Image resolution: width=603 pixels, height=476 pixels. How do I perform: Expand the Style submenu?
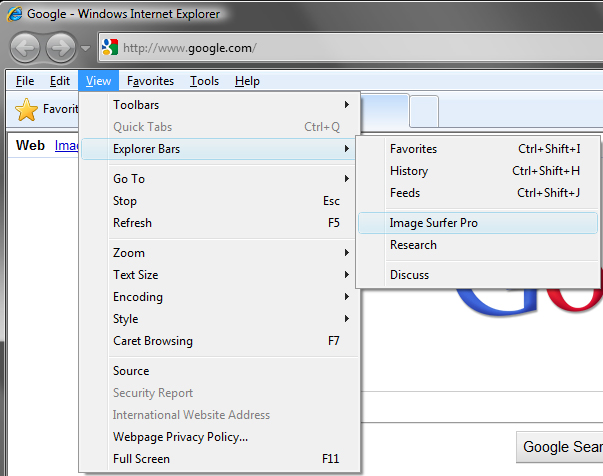point(220,319)
